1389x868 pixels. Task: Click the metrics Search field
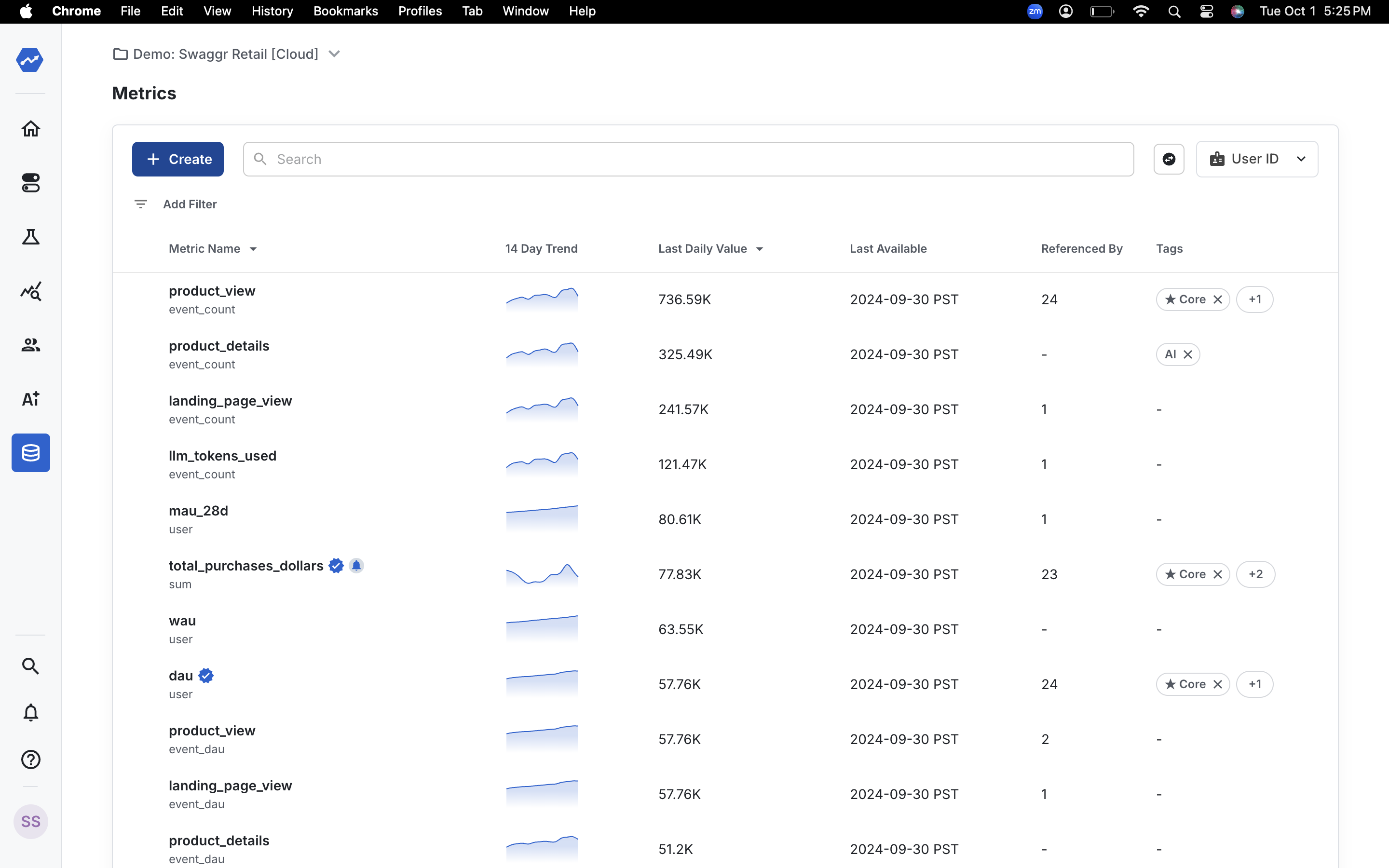tap(688, 159)
